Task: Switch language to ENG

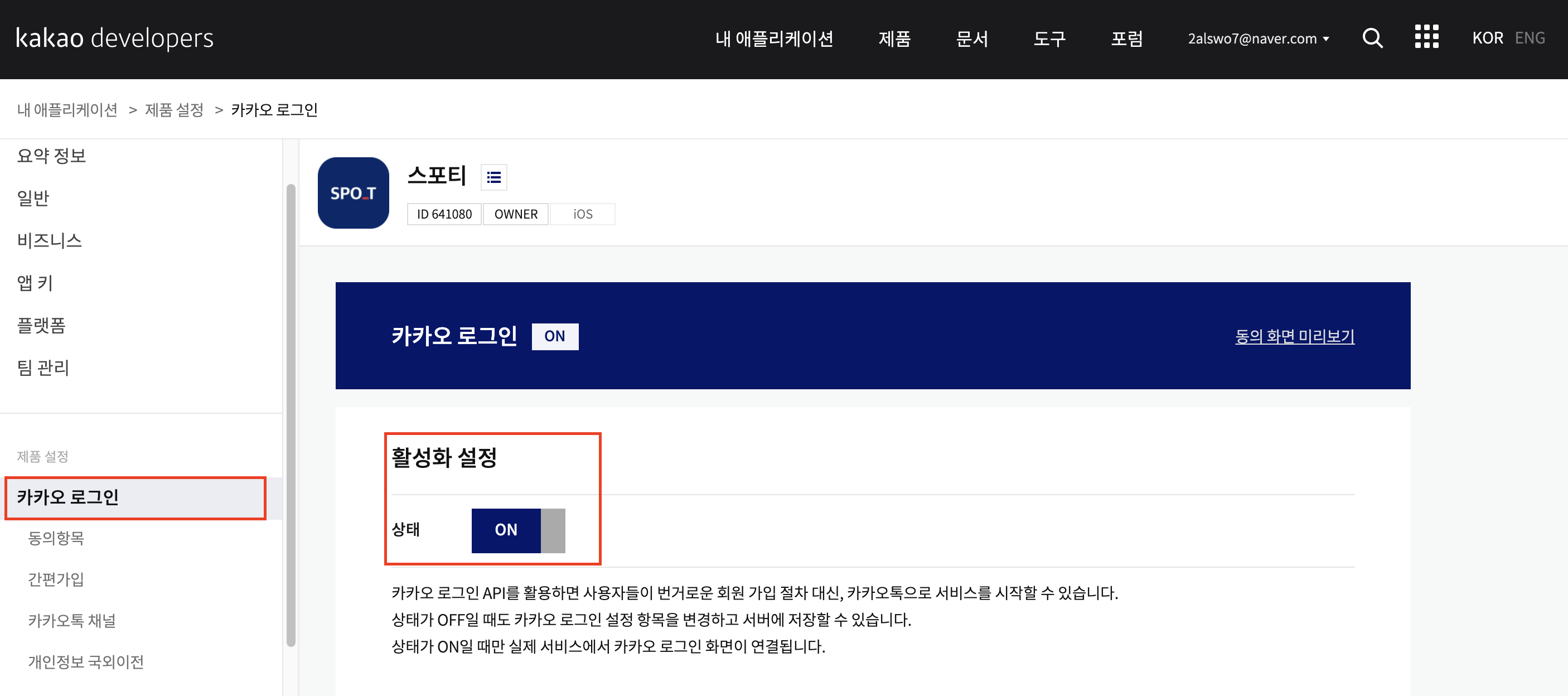Action: pos(1529,38)
